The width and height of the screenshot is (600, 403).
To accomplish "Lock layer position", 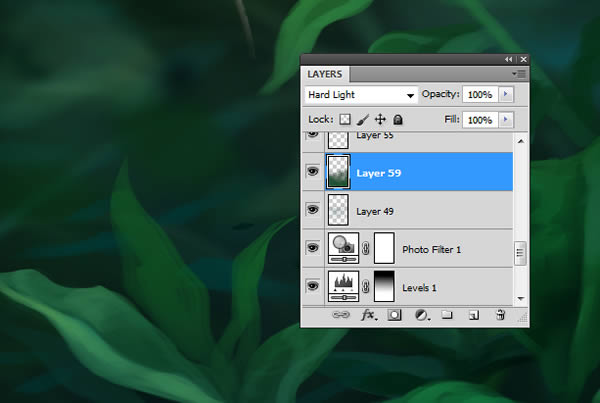I will pos(380,119).
